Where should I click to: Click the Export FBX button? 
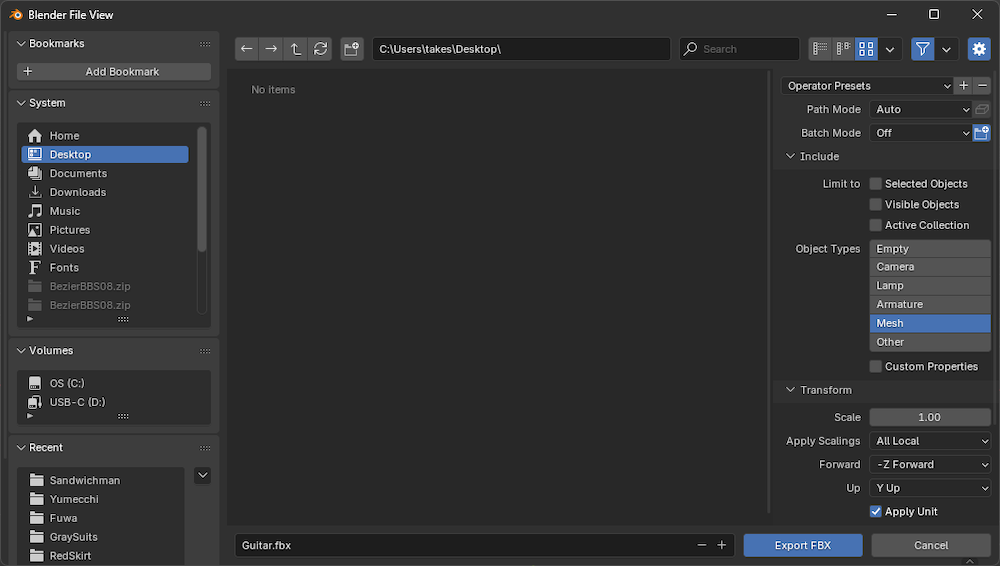click(803, 545)
